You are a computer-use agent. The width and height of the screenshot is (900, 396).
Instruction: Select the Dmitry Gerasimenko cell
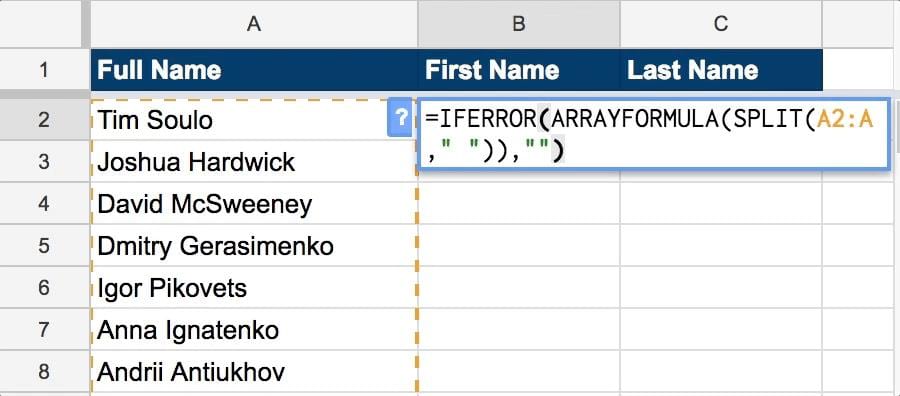(x=254, y=246)
